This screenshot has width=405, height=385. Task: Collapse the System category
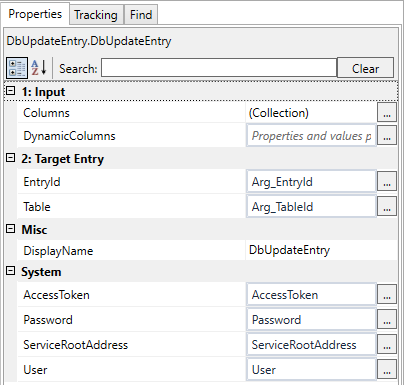click(x=11, y=271)
